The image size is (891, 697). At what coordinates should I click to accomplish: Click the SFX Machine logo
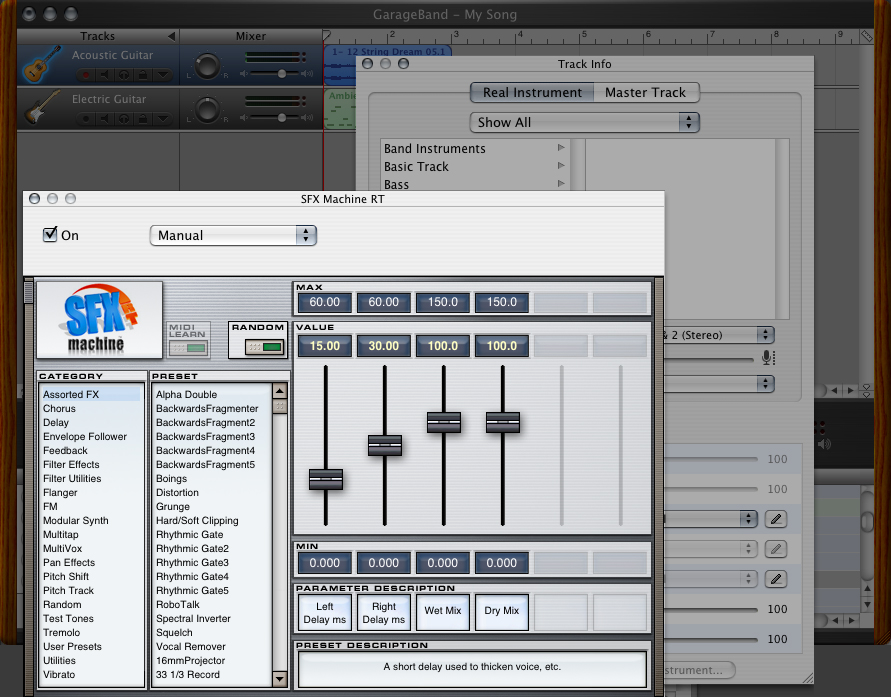[99, 320]
